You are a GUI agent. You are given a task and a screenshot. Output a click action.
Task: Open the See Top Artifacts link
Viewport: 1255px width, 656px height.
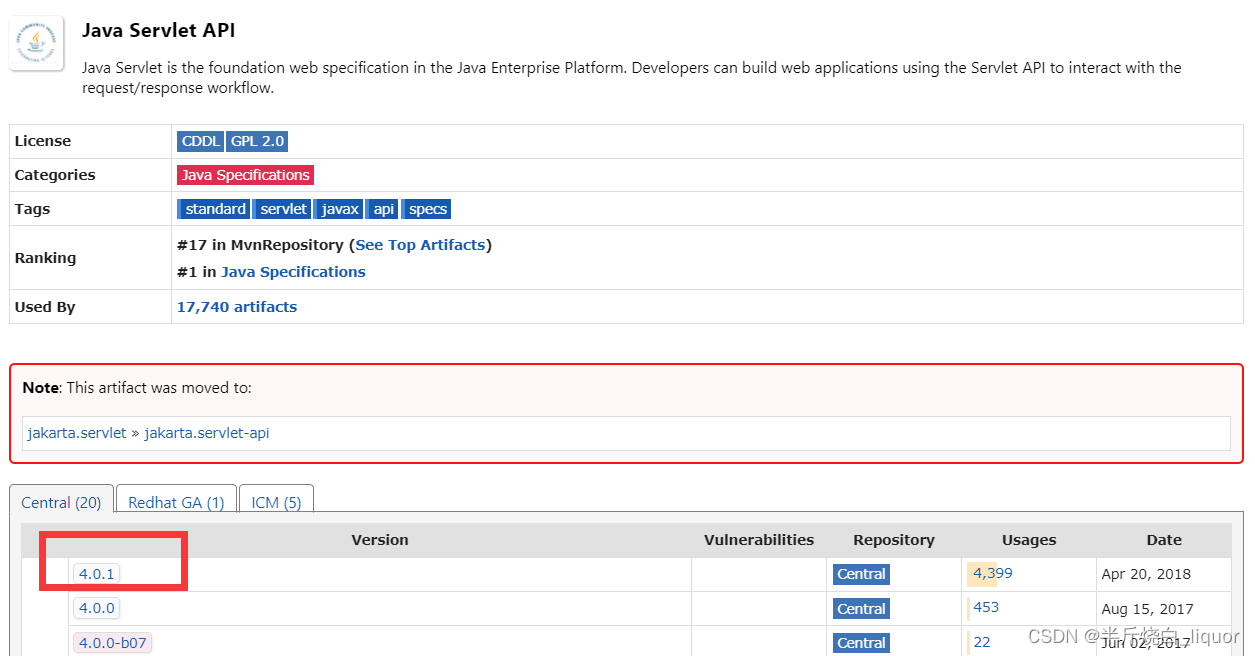coord(419,244)
